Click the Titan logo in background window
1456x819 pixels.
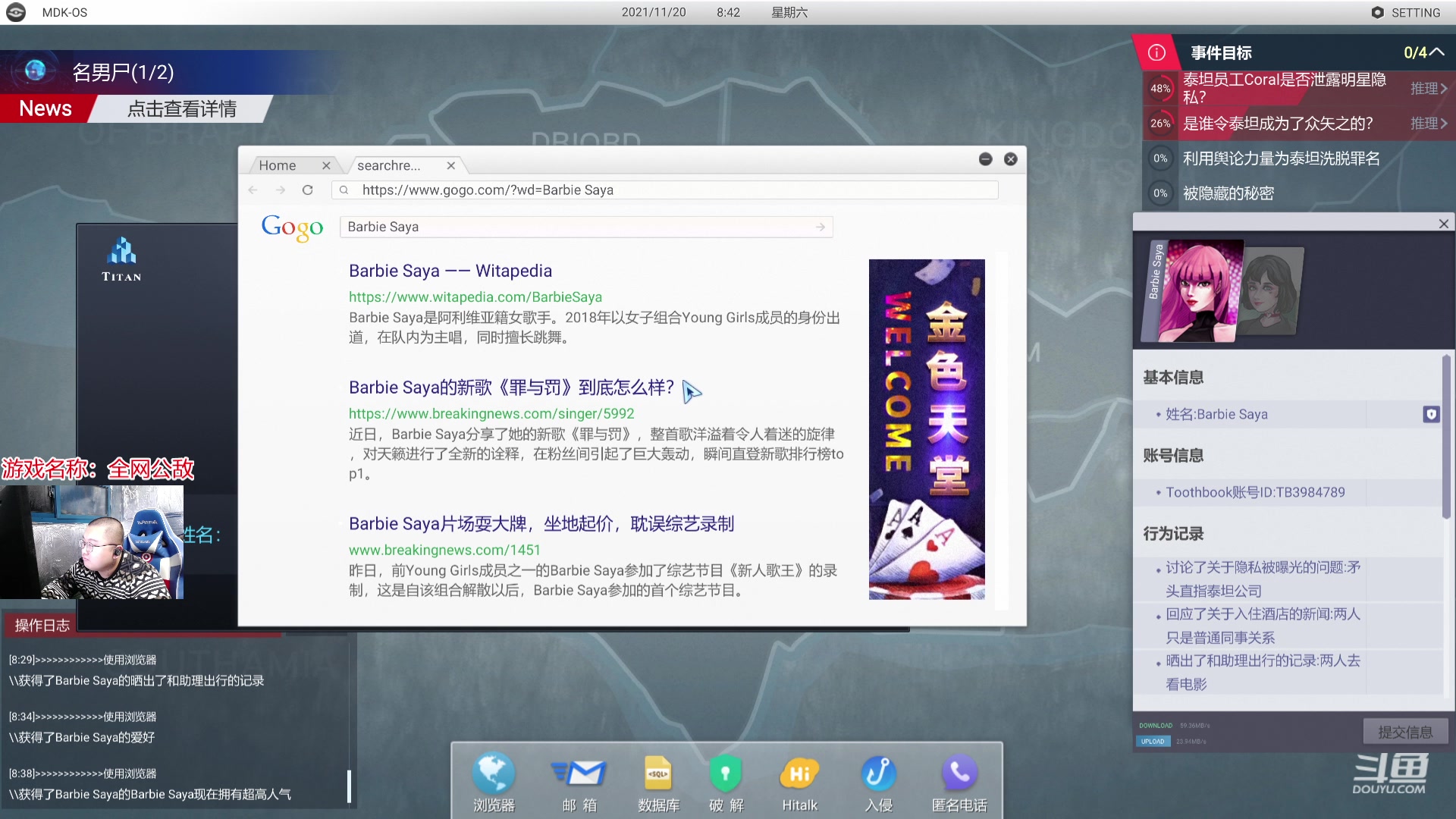point(121,259)
